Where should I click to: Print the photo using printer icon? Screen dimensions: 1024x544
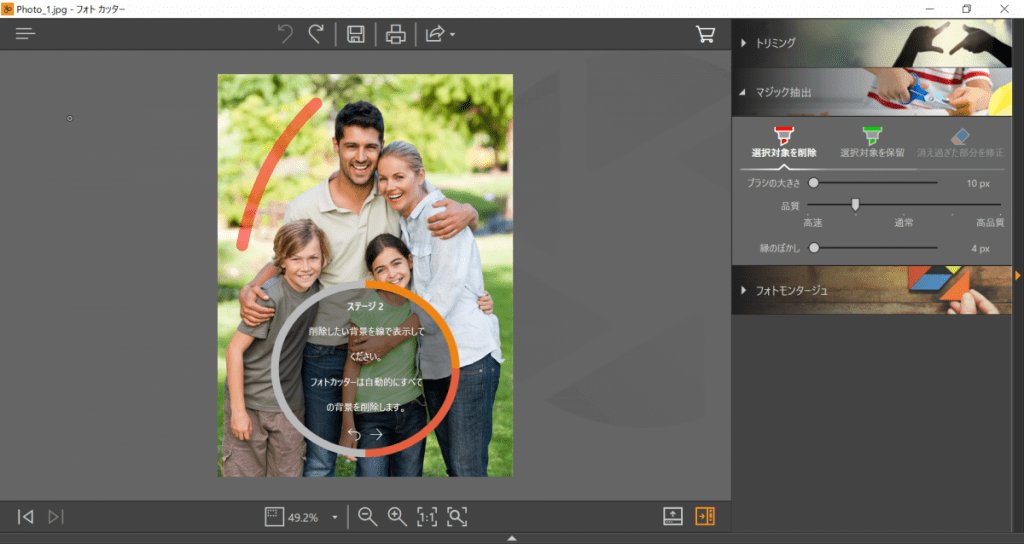[396, 34]
